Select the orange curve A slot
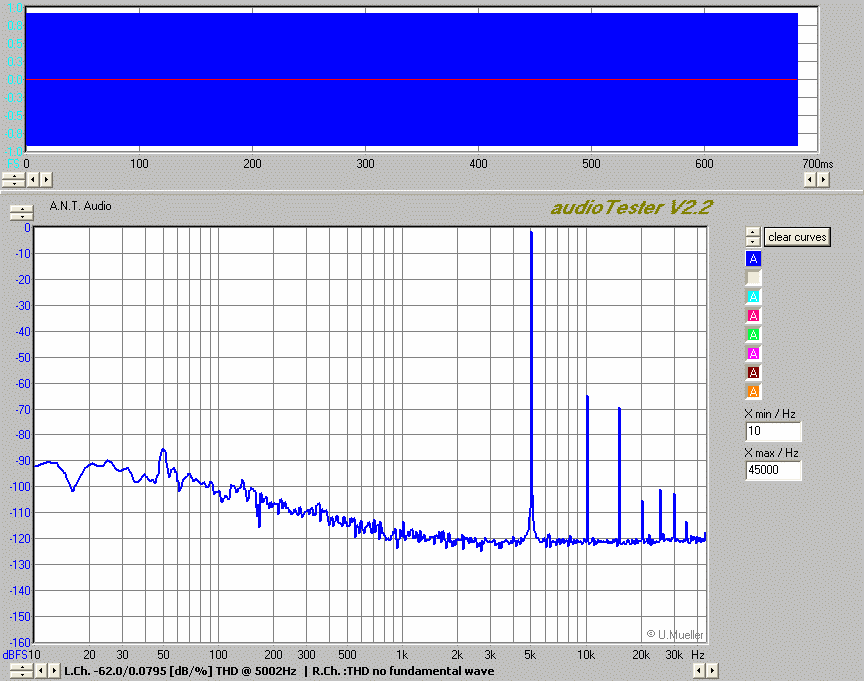 click(754, 392)
